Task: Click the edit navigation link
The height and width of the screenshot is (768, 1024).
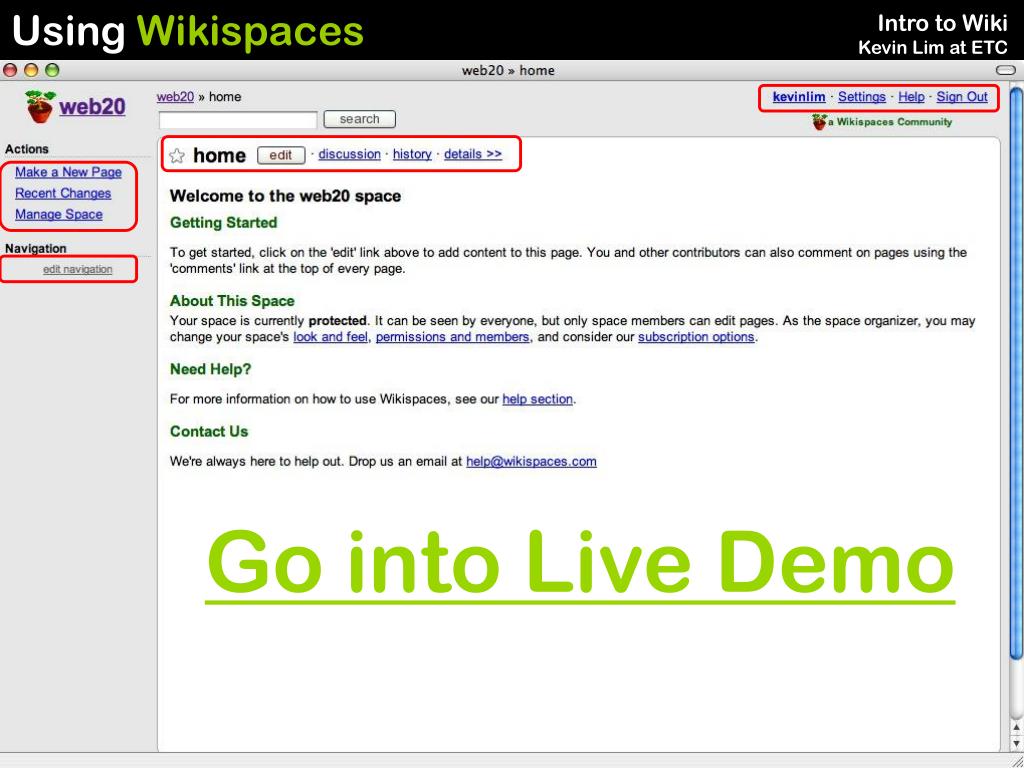Action: 78,269
